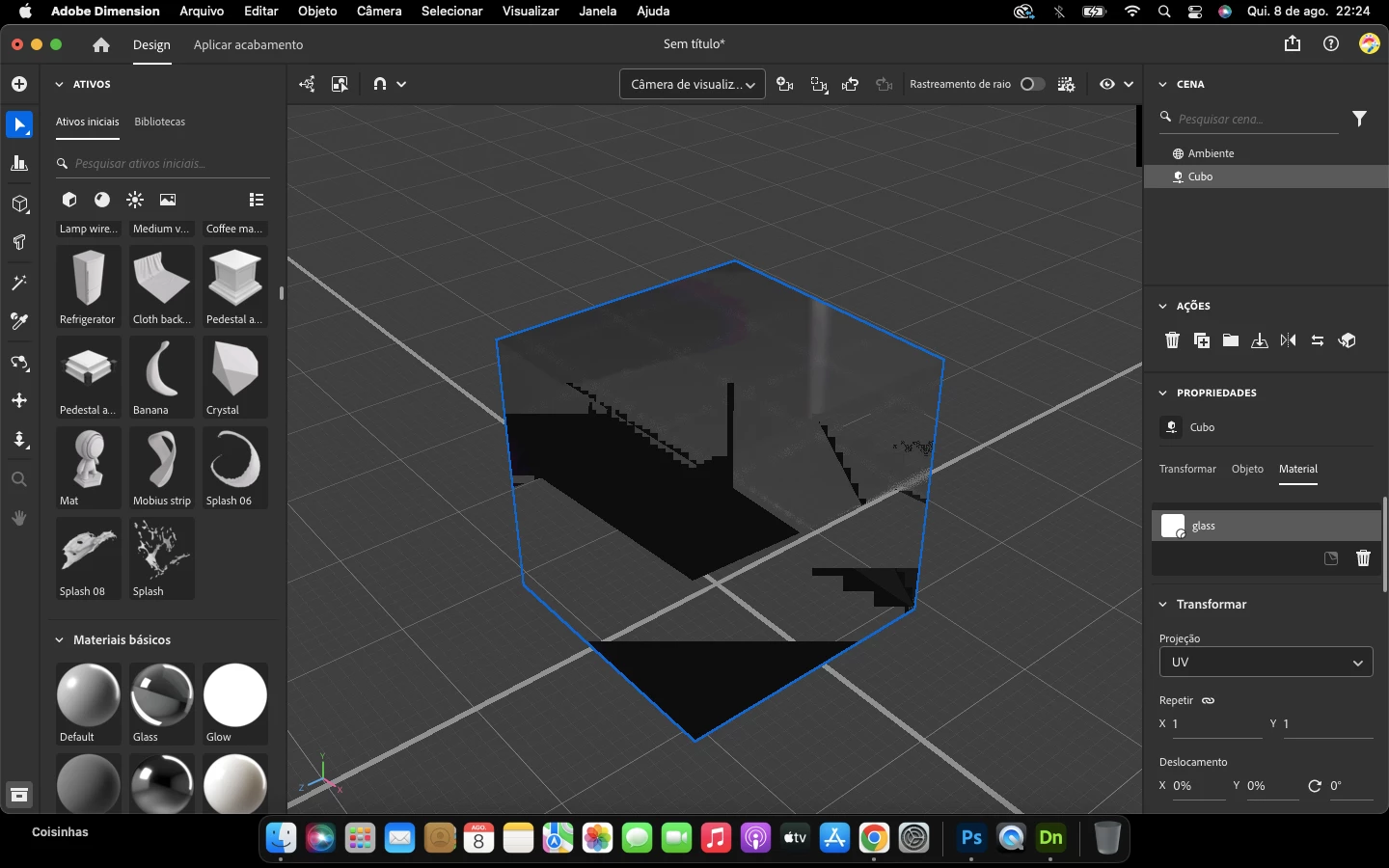Click the dashed frame icon with an arrow
This screenshot has width=1389, height=868.
819,84
